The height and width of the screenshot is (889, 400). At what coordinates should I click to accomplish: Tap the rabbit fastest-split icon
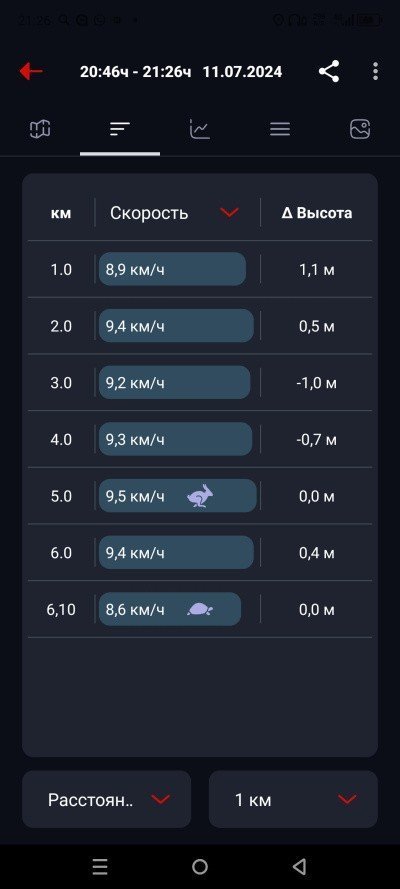pos(200,497)
